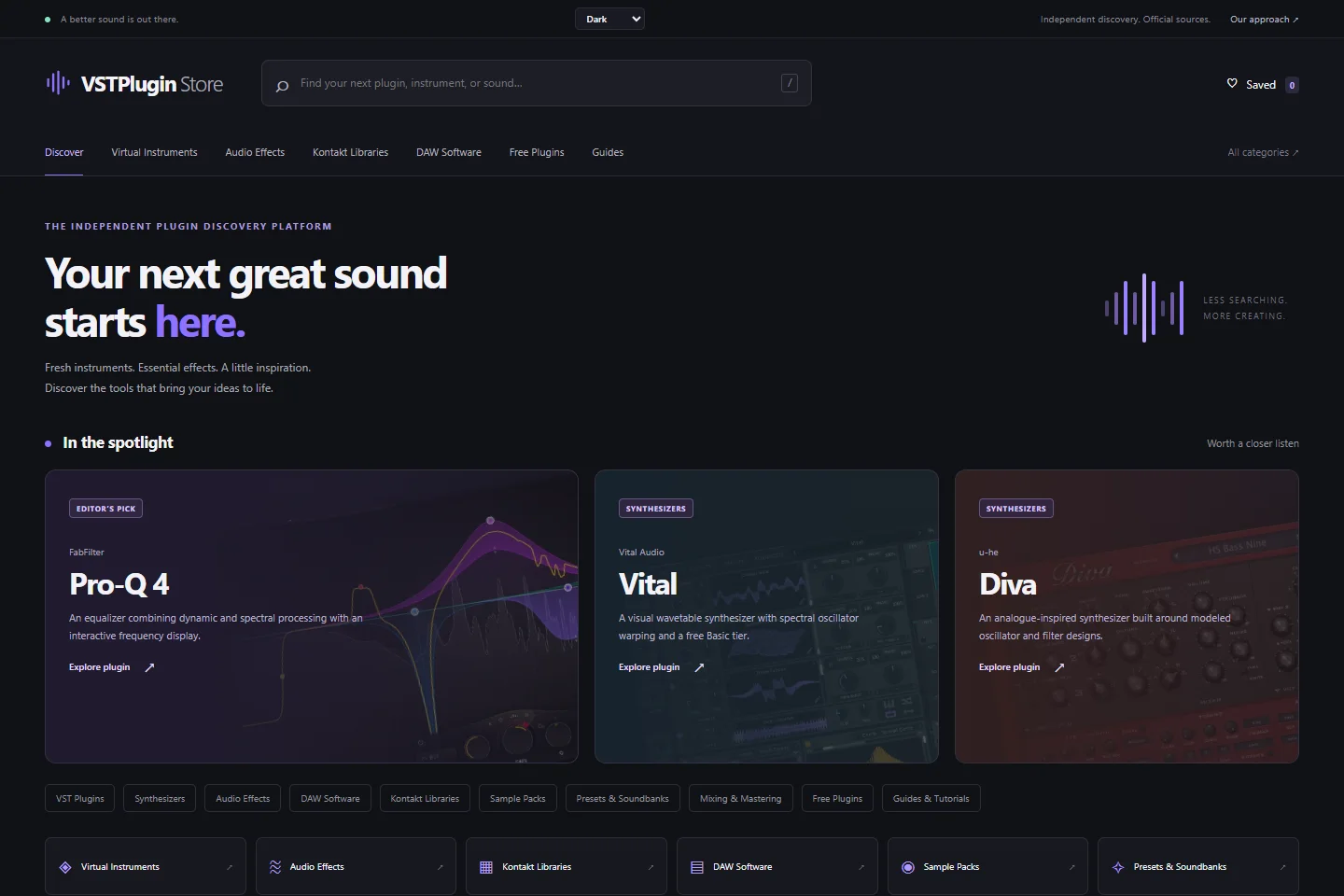Click the Editor's Pick badge on Pro-Q 4
The image size is (1344, 896).
[x=105, y=509]
